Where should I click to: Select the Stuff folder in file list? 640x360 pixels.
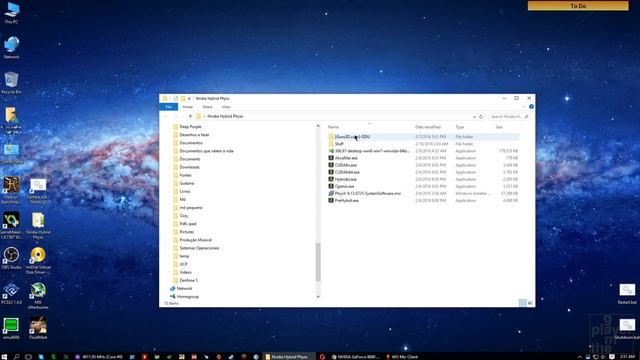[x=339, y=144]
